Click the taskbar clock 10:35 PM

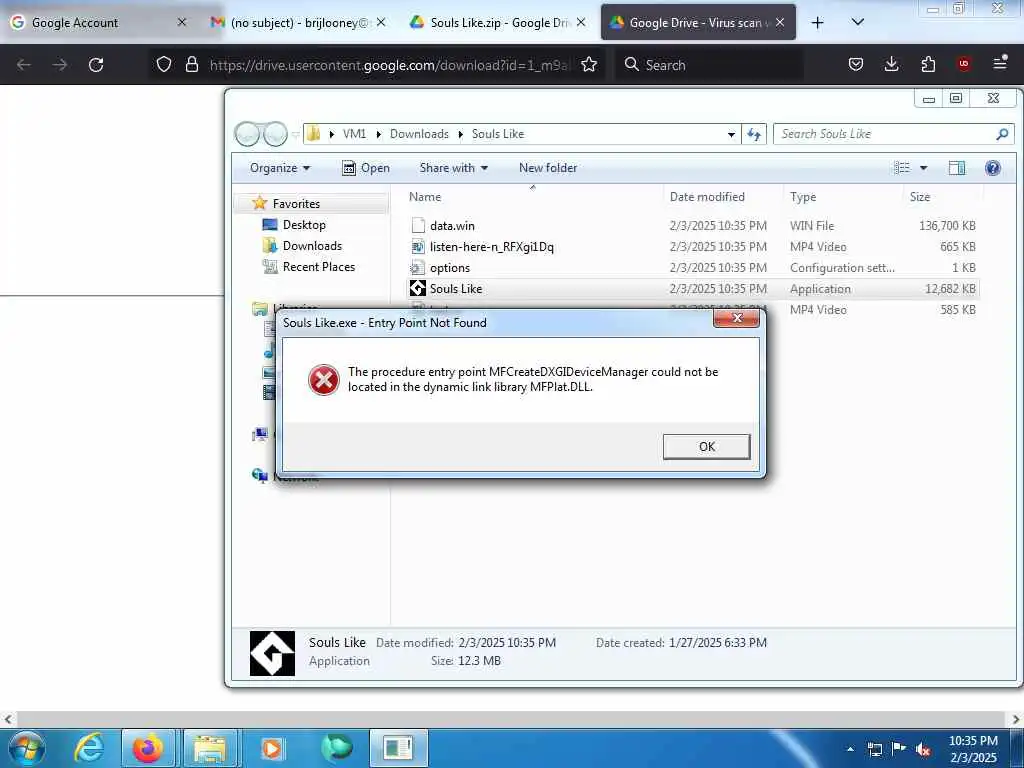point(973,749)
